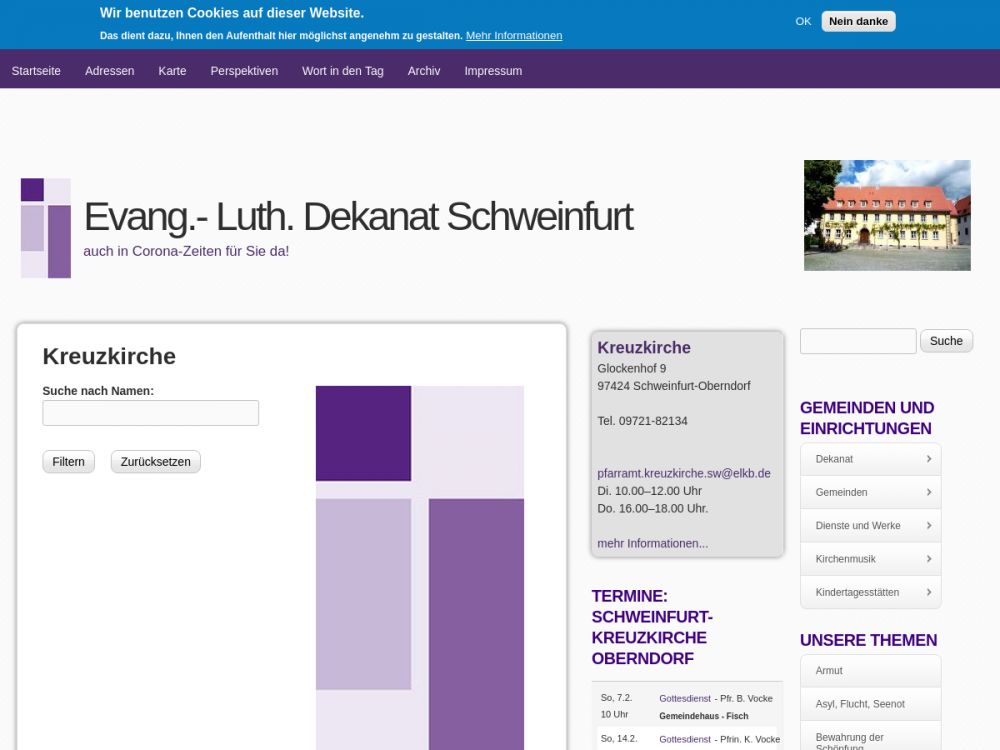This screenshot has height=750, width=1000.
Task: Open the pfarramt.kreuzkirche.sw@elkb.de email link
Action: coord(683,473)
